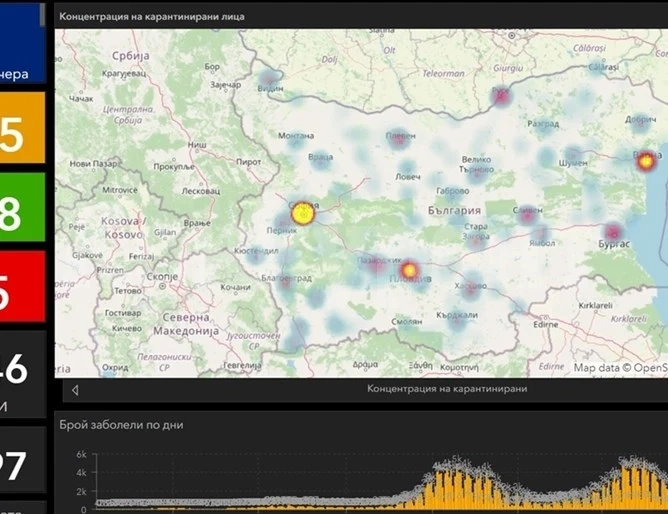Click the Враца city label

(x=320, y=157)
